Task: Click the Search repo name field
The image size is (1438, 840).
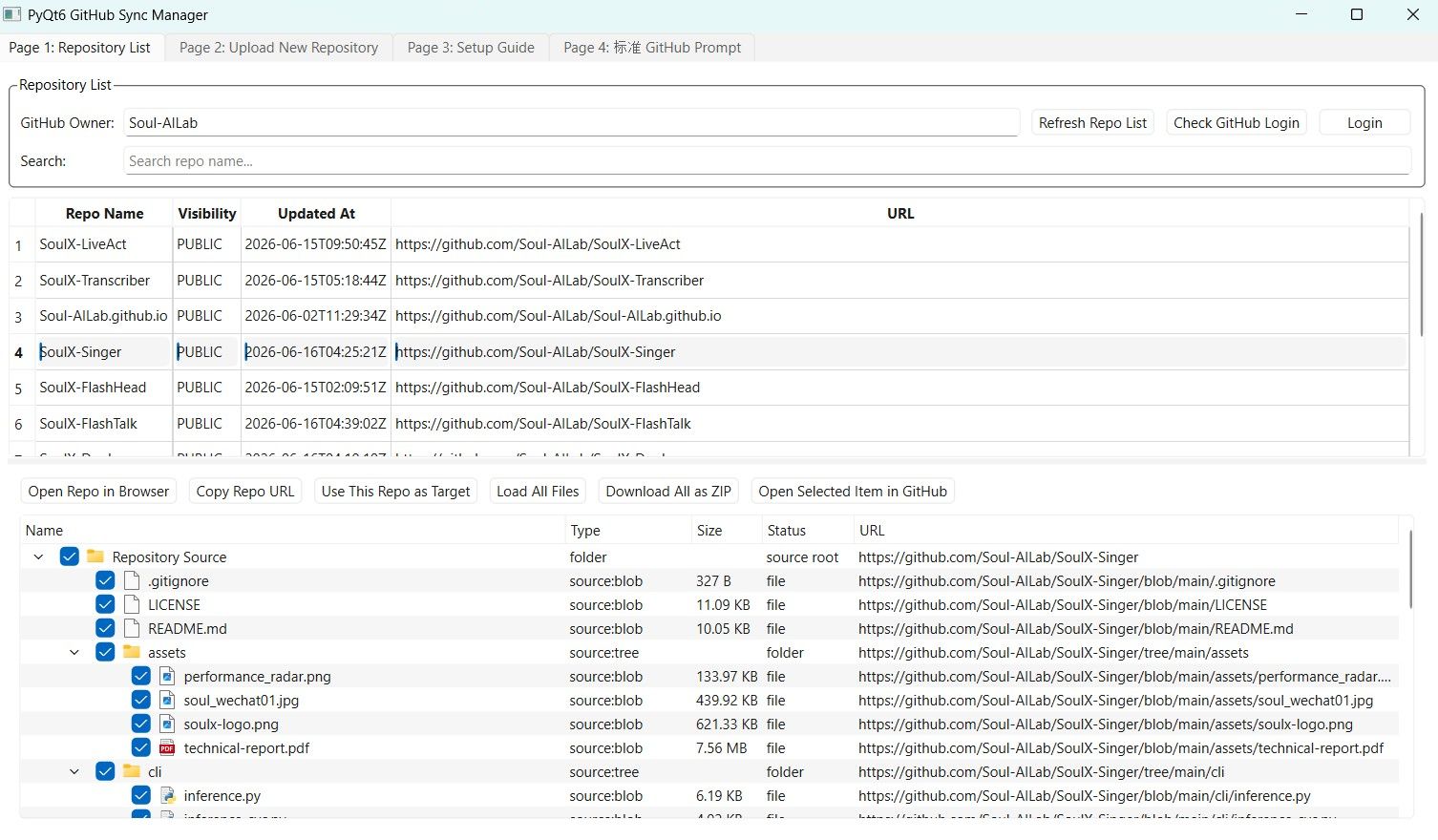Action: click(x=768, y=160)
